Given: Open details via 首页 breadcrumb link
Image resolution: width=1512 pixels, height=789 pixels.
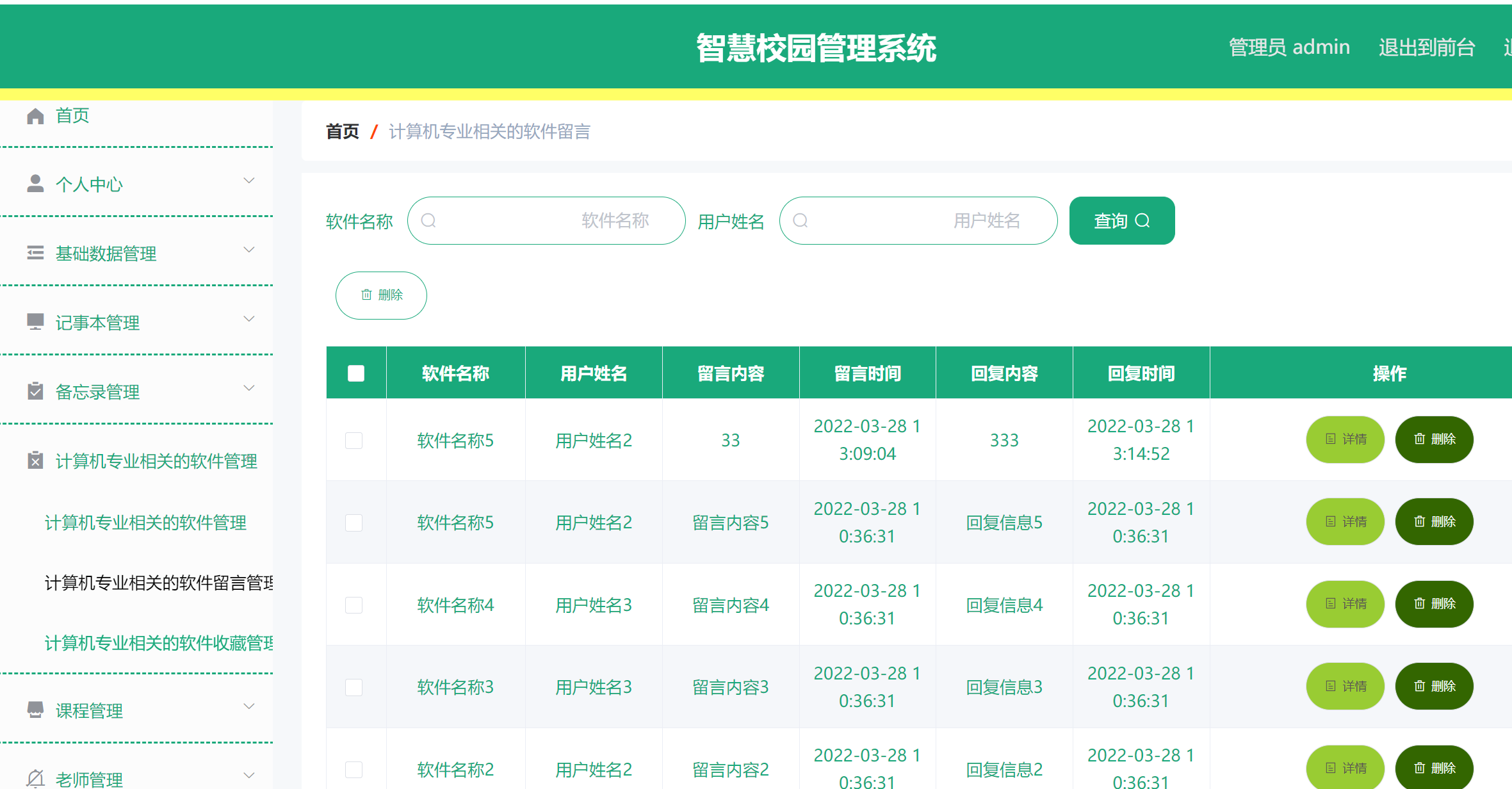Looking at the screenshot, I should coord(343,131).
